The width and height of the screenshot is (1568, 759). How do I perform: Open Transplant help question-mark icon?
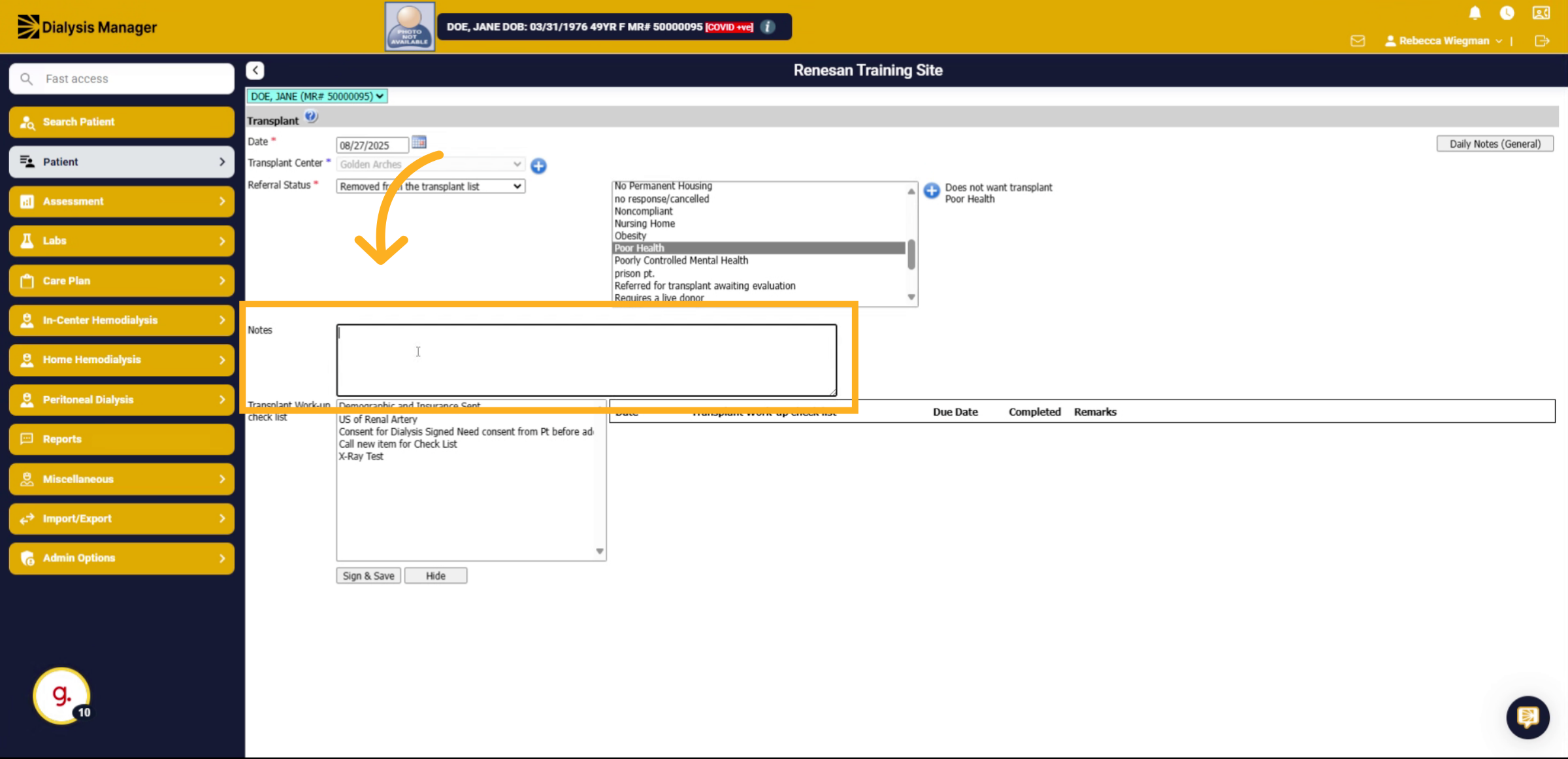tap(311, 116)
